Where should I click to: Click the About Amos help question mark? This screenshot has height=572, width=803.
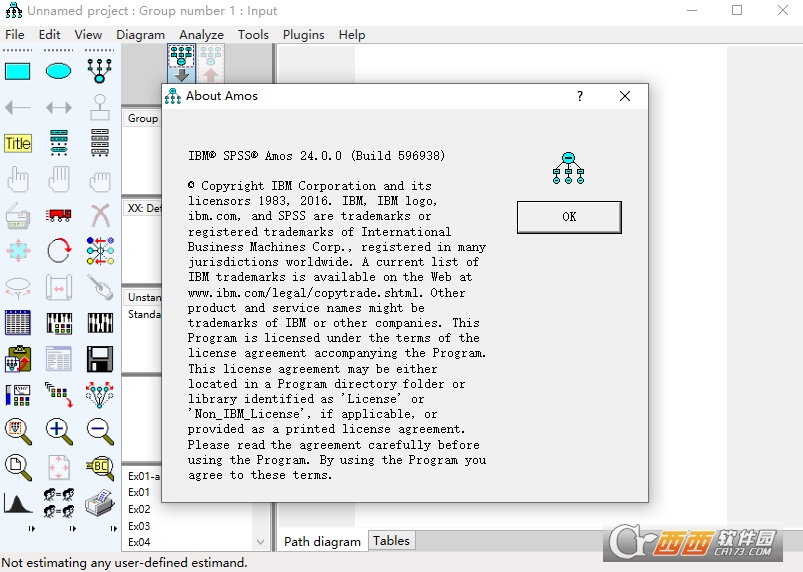pos(580,96)
